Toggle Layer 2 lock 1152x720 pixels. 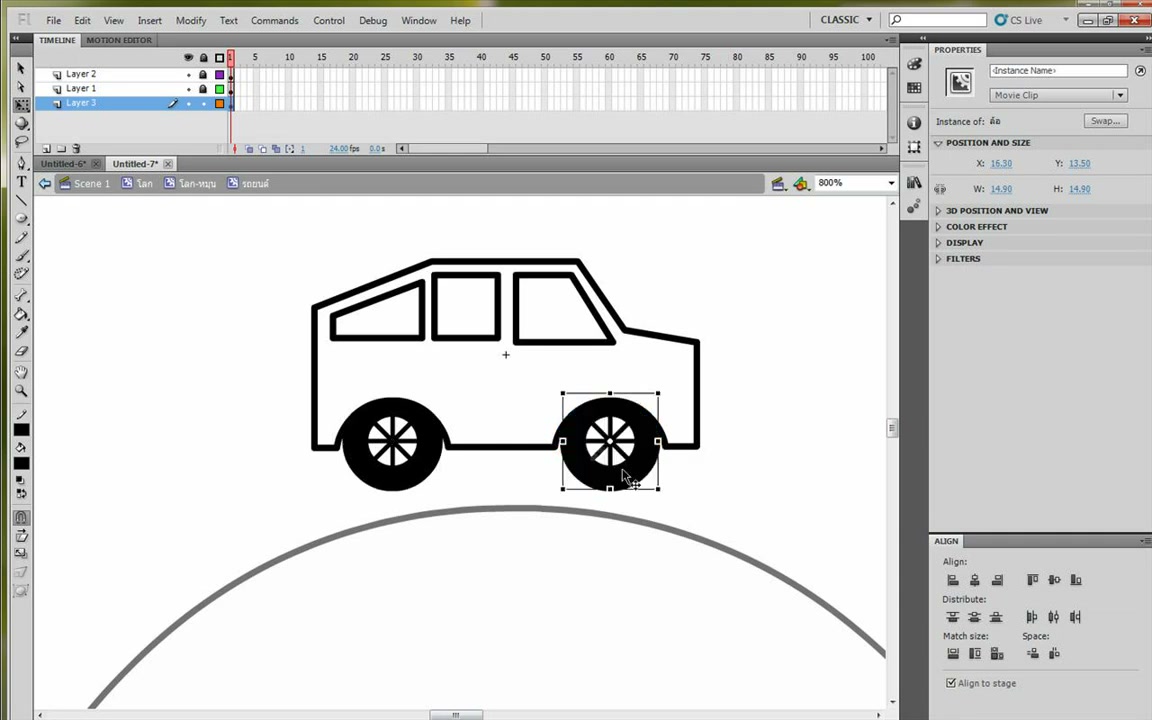(204, 75)
